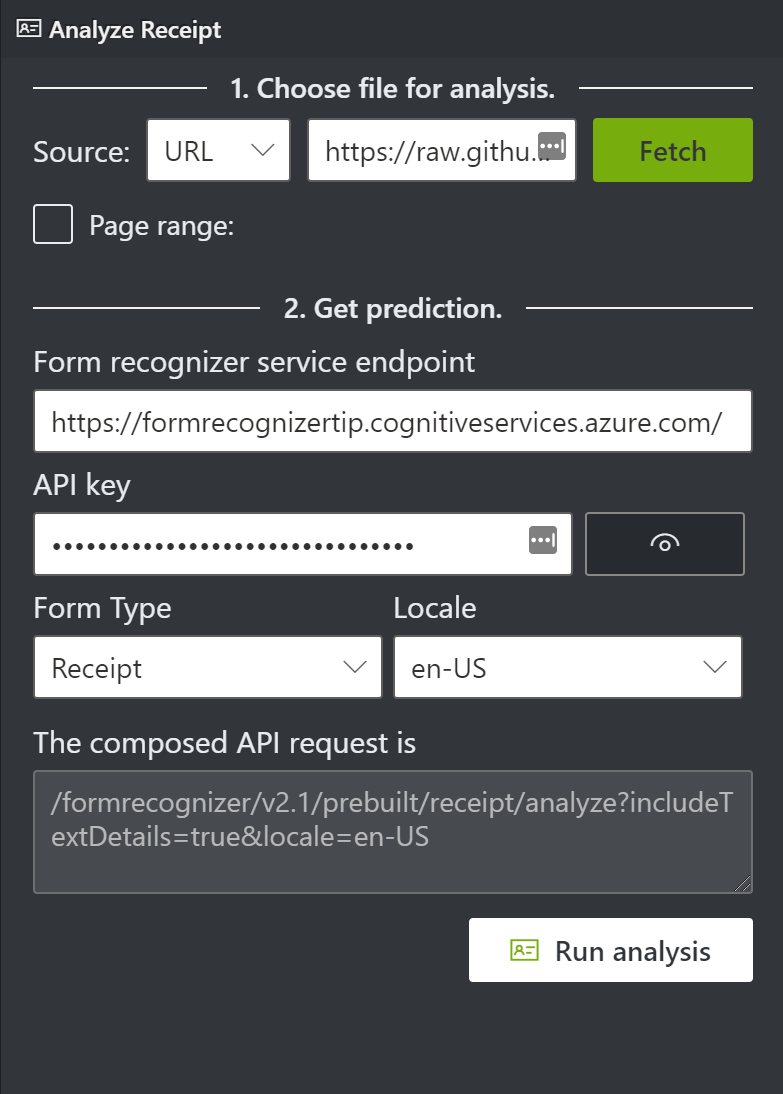
Task: Expand the Form Type Receipt dropdown
Action: (x=208, y=667)
